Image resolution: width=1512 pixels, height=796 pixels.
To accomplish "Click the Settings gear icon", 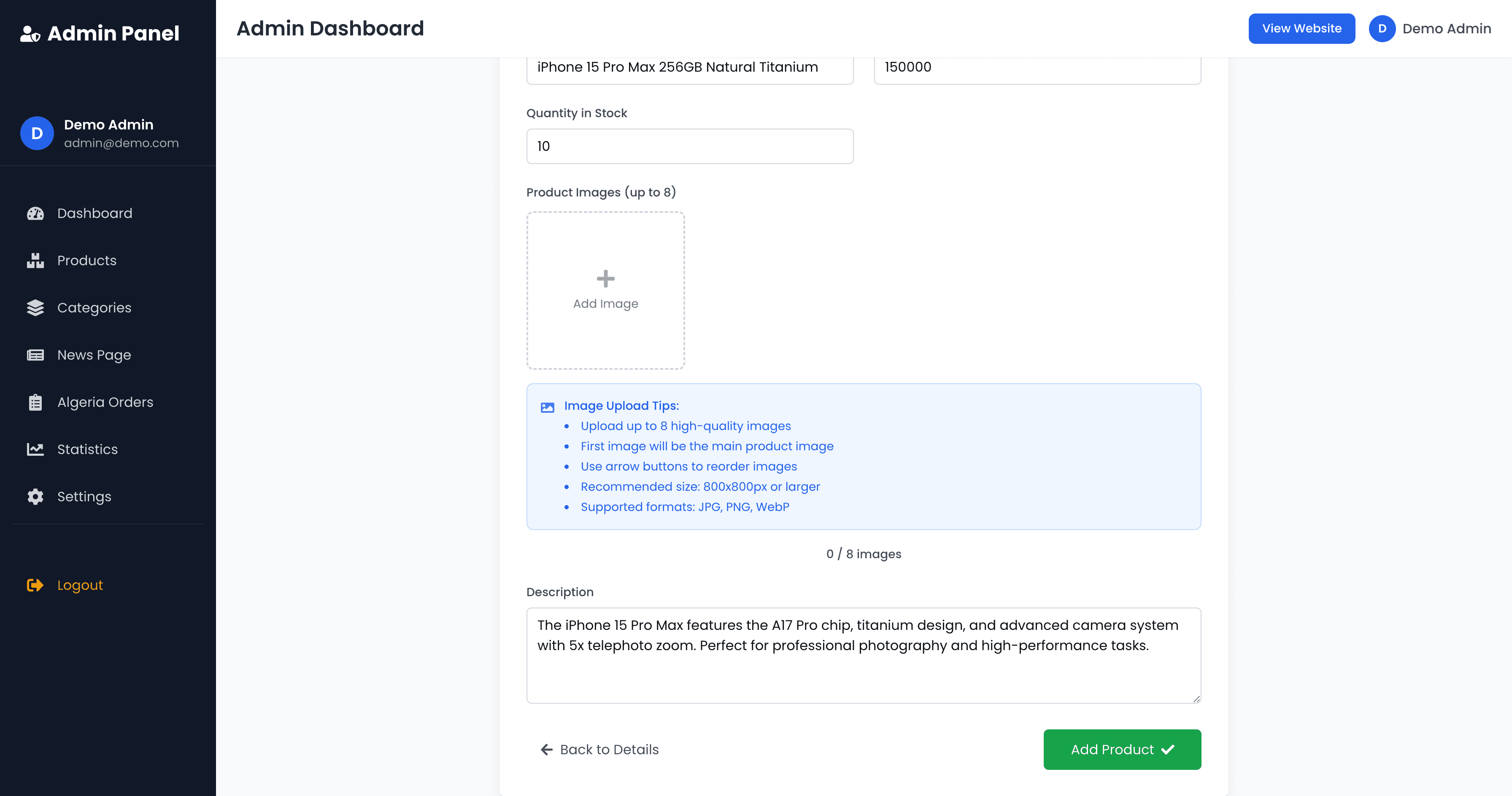I will coord(35,497).
